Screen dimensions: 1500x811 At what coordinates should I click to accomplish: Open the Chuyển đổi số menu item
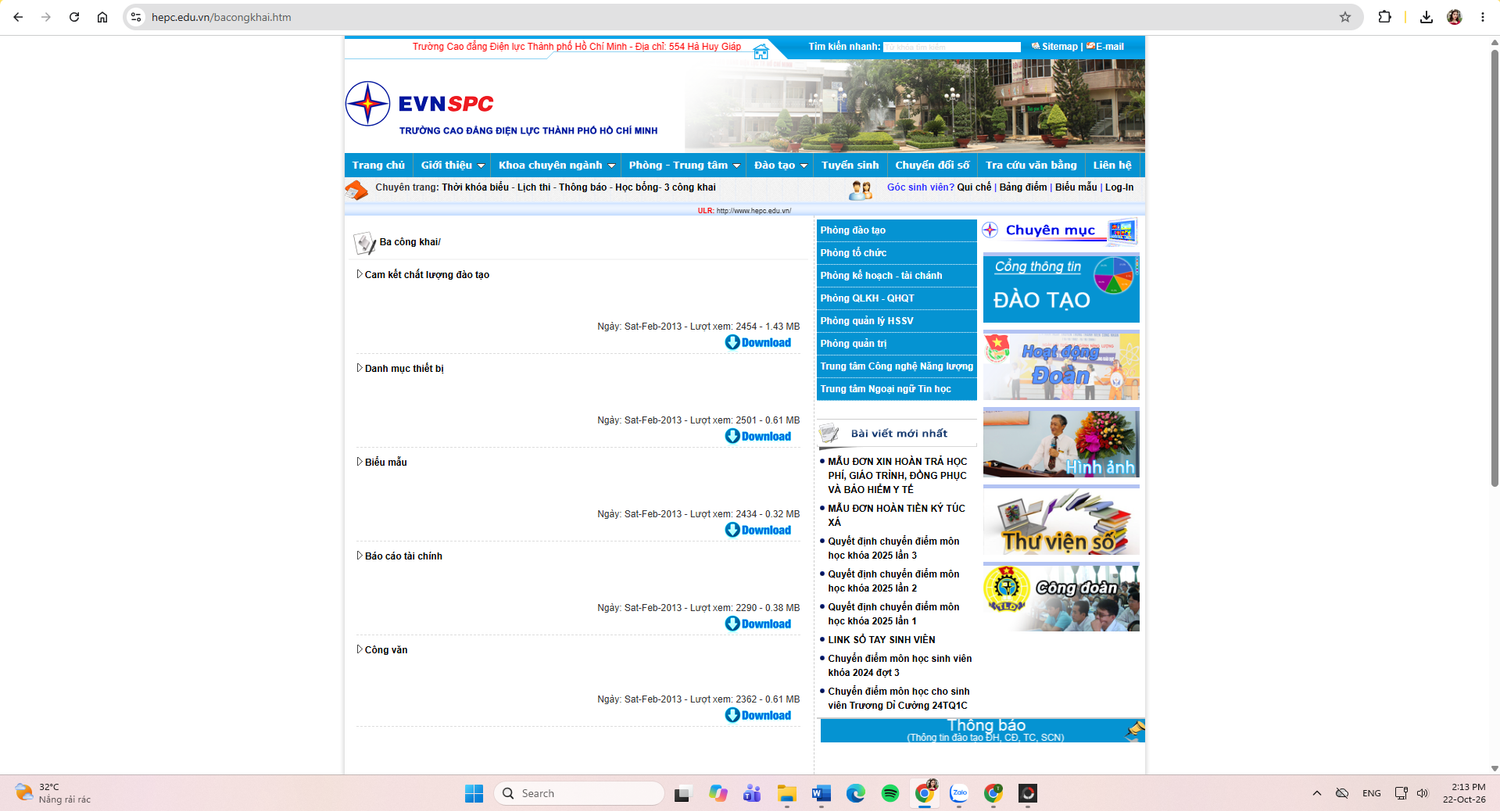(x=932, y=165)
